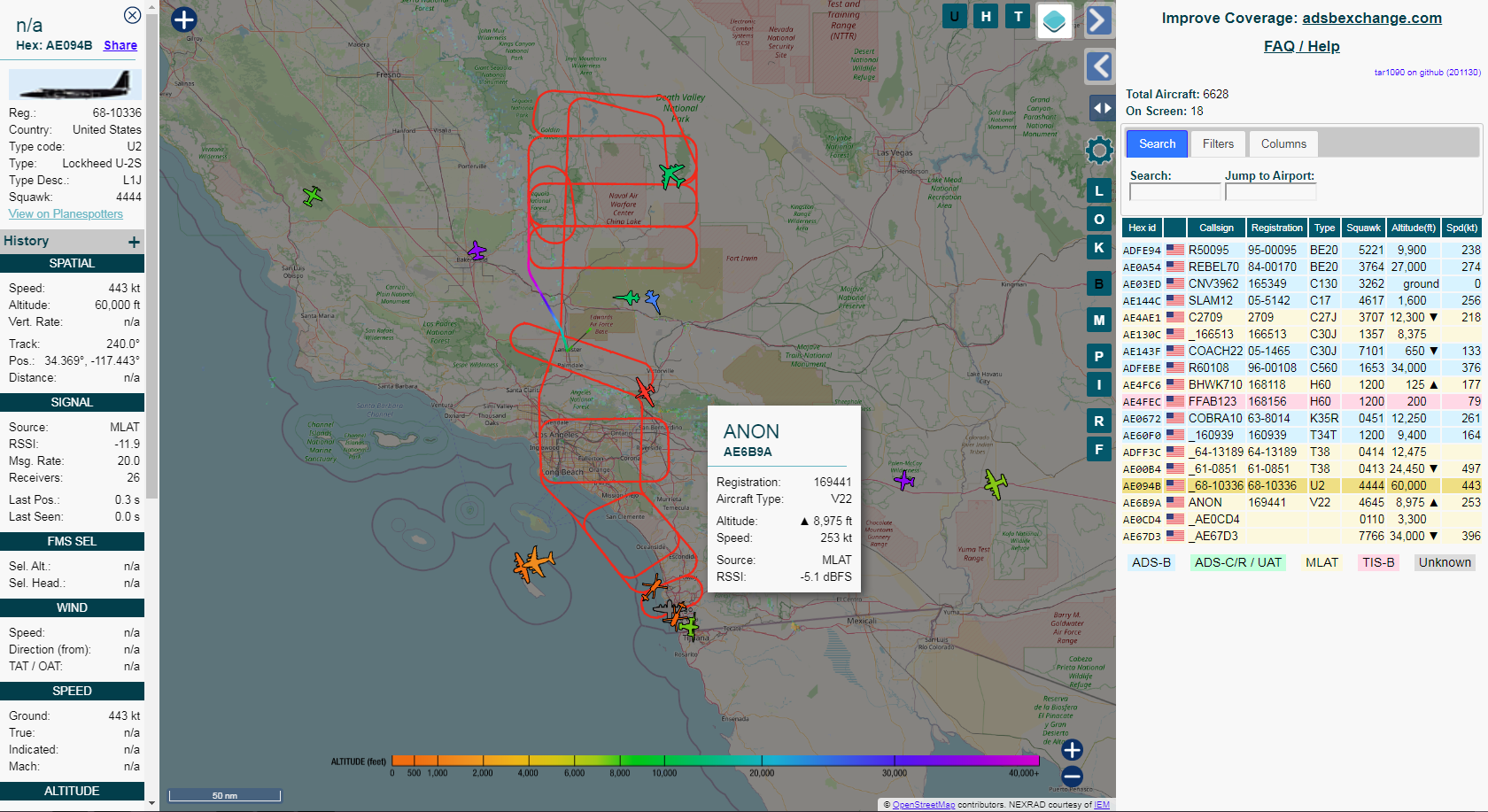
Task: Open the map layers selector
Action: tap(1054, 20)
